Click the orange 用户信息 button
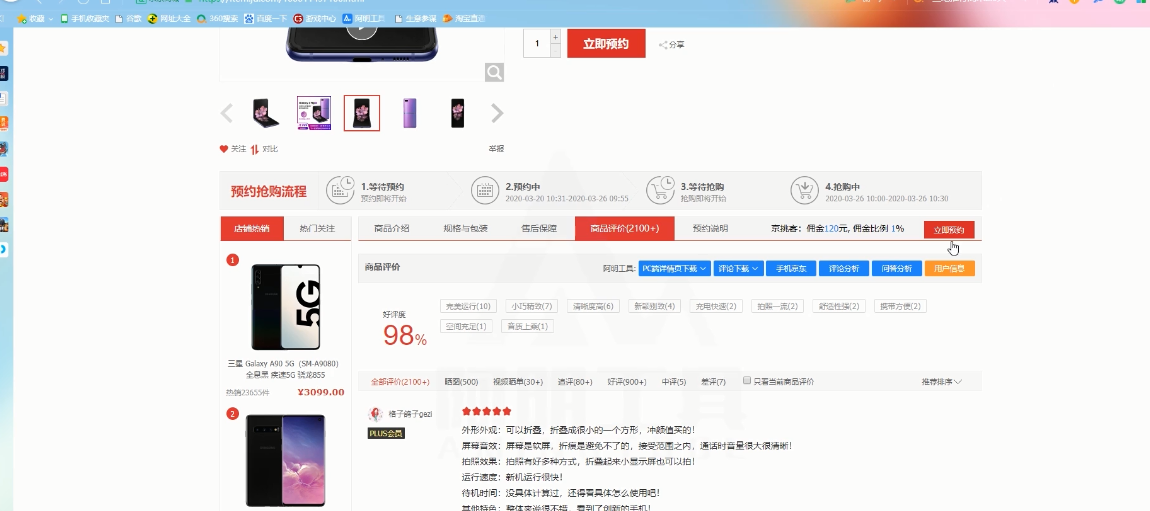This screenshot has height=511, width=1150. (x=949, y=268)
